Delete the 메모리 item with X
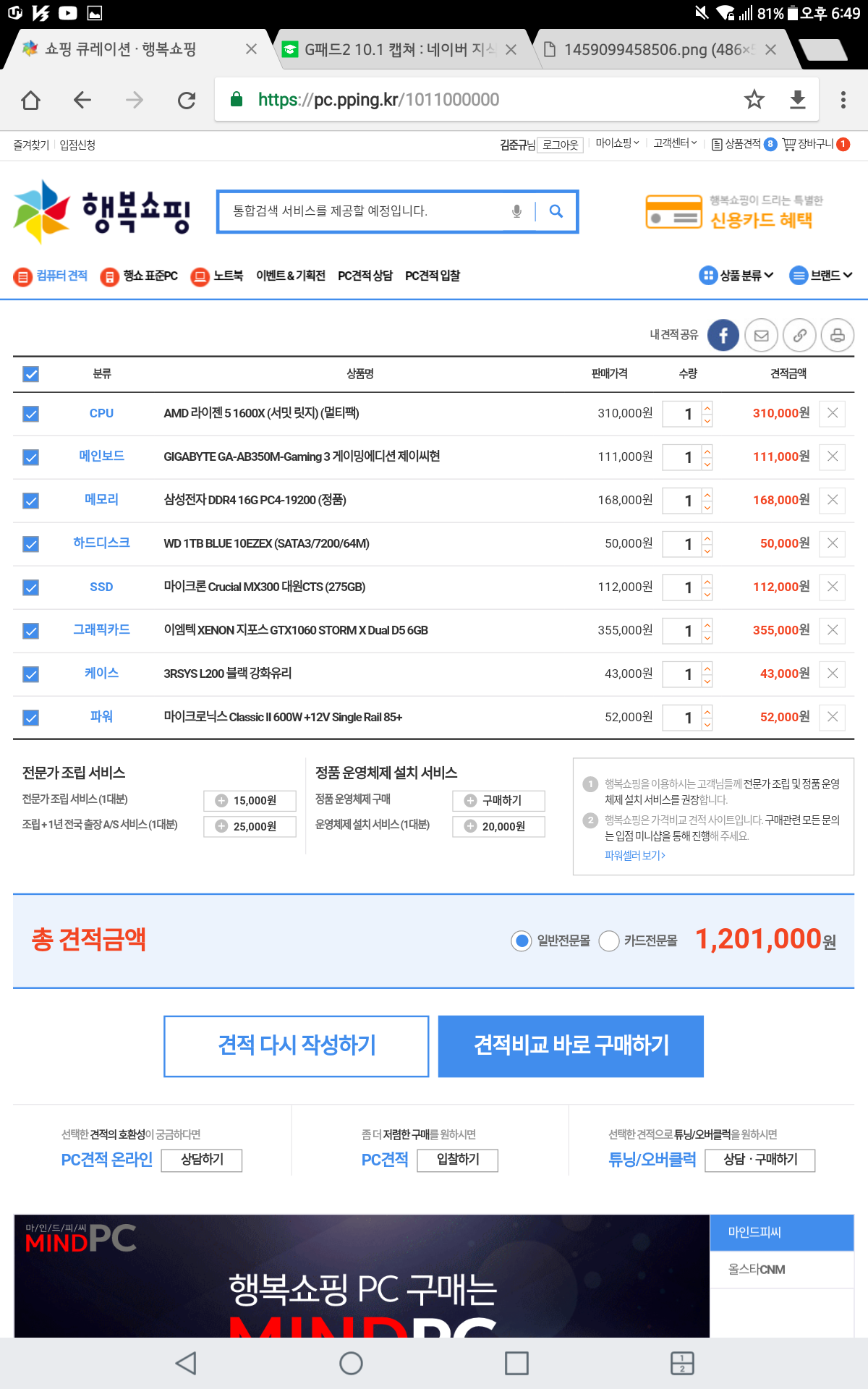This screenshot has width=868, height=1389. tap(833, 500)
